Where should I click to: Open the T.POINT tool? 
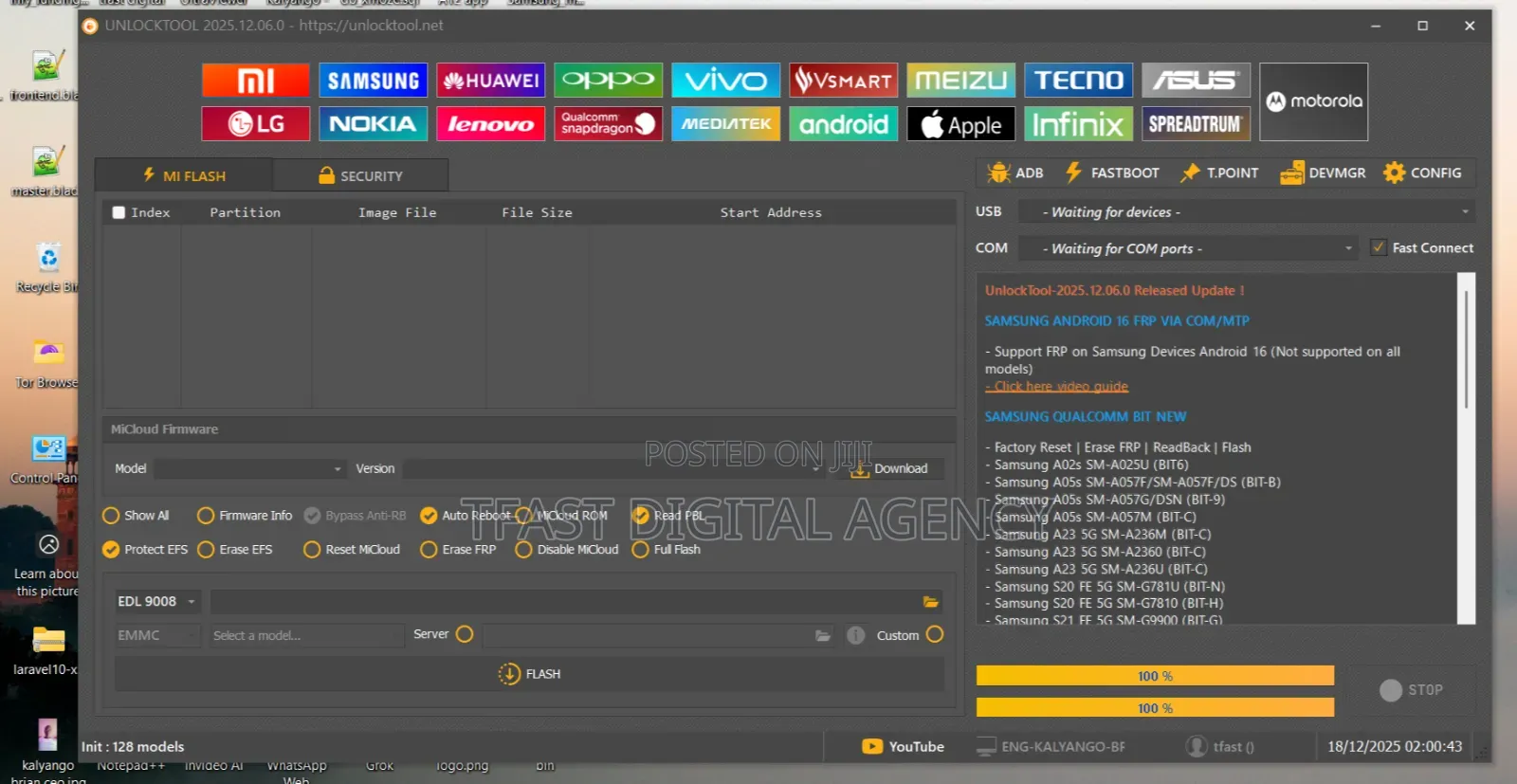pyautogui.click(x=1219, y=173)
